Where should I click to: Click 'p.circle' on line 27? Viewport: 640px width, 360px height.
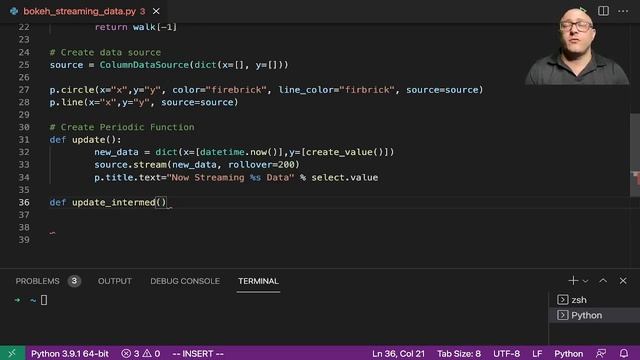[72, 90]
